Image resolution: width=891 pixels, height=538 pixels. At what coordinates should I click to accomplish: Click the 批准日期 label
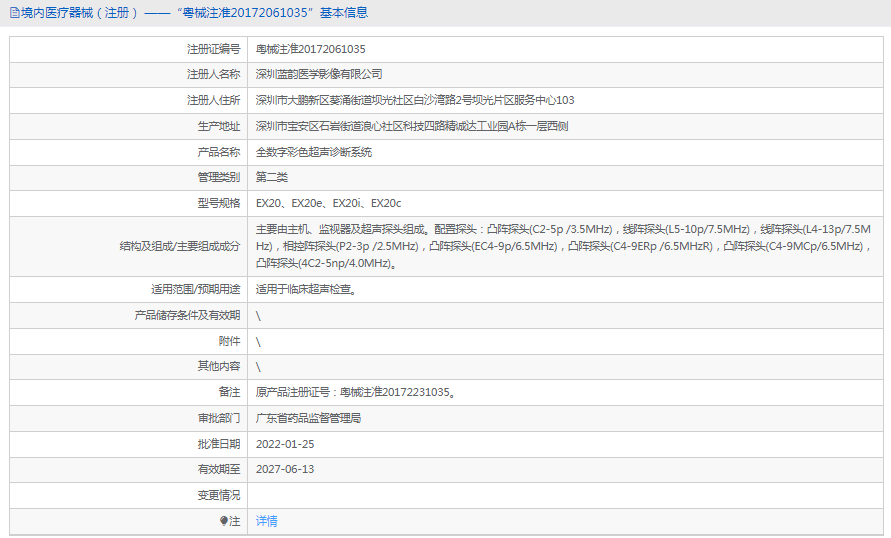pos(219,444)
